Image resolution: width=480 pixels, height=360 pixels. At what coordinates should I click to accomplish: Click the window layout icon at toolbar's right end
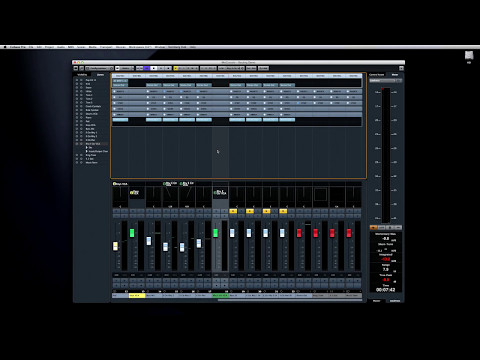click(401, 68)
